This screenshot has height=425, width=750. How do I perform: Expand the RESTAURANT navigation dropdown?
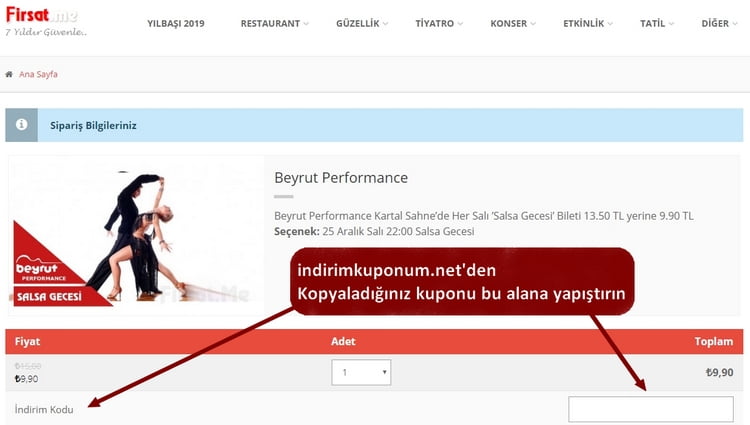(274, 23)
